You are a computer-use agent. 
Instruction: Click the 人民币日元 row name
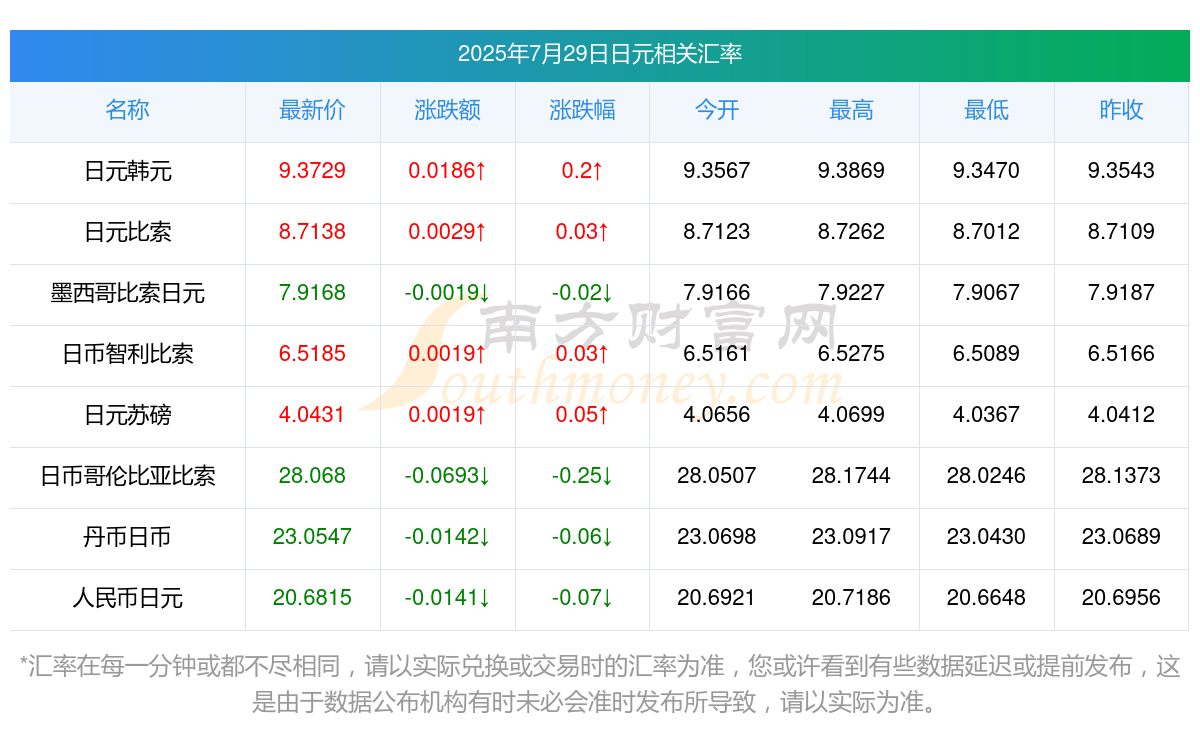[x=128, y=598]
